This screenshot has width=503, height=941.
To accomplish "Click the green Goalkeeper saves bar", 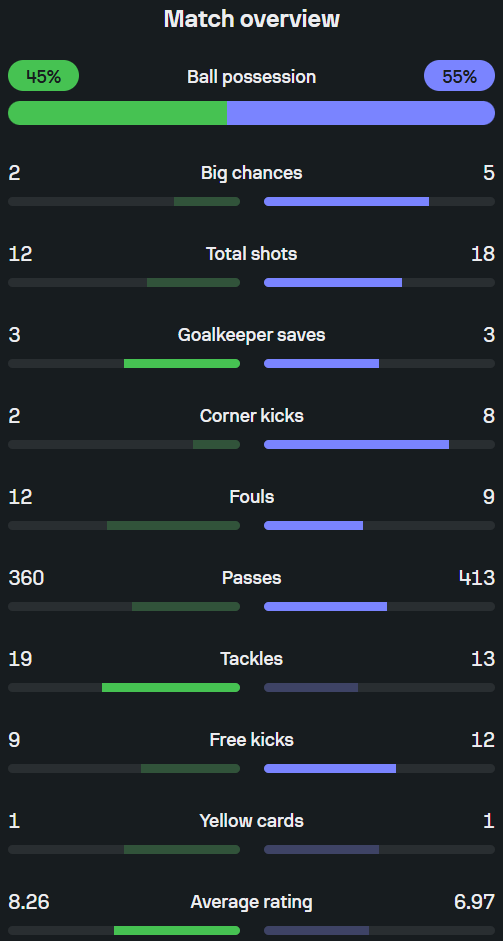I will tap(182, 364).
